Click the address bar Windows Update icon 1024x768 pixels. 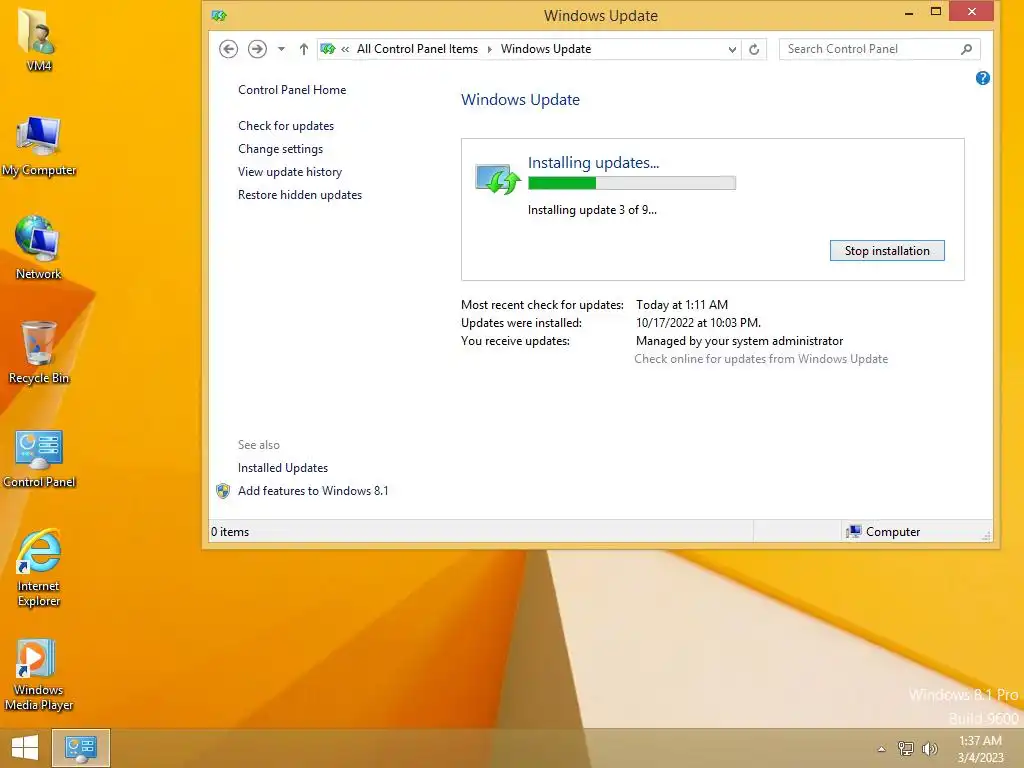(x=328, y=49)
